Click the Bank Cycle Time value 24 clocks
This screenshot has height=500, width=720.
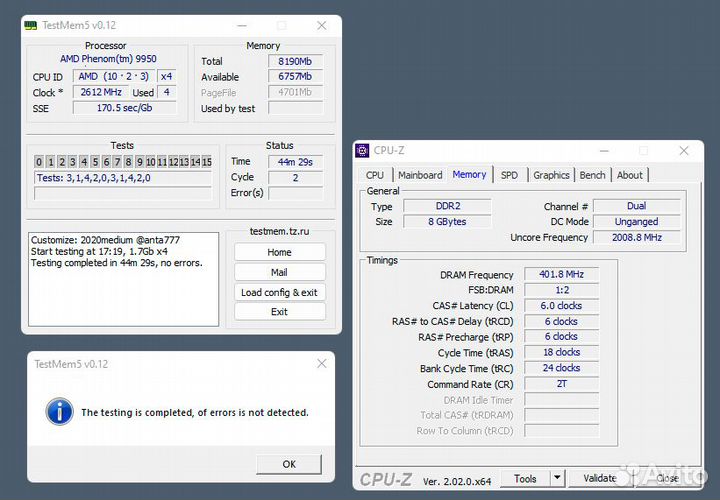[x=562, y=368]
